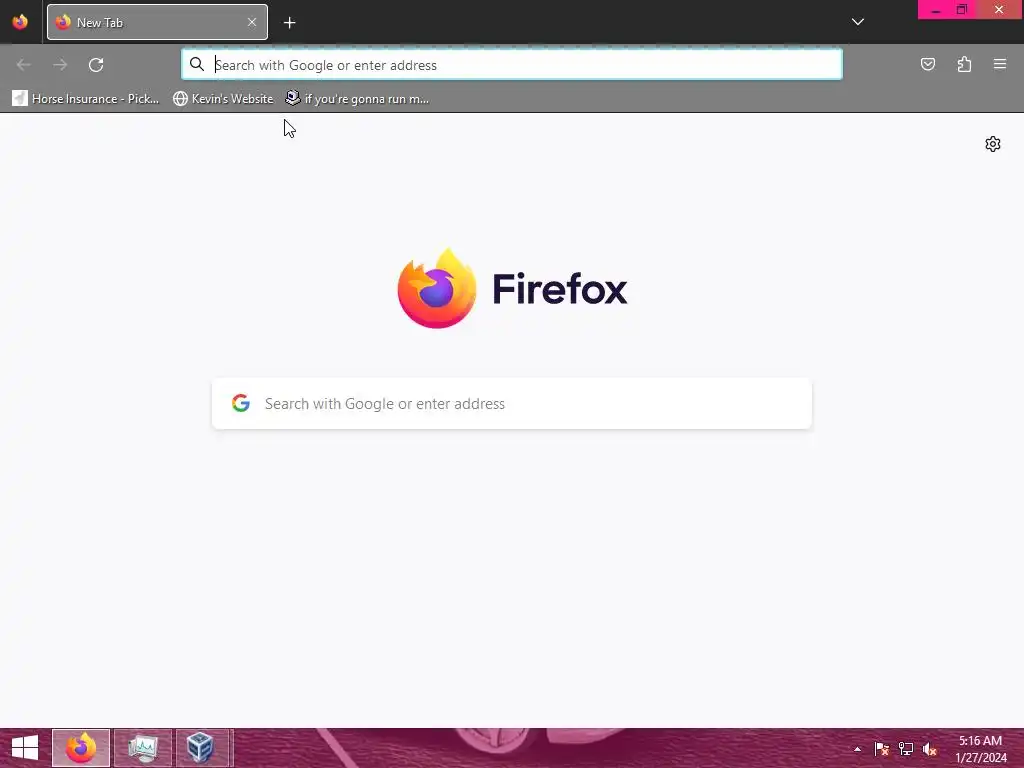Expand the list all tabs chevron
Viewport: 1024px width, 768px height.
pos(858,22)
